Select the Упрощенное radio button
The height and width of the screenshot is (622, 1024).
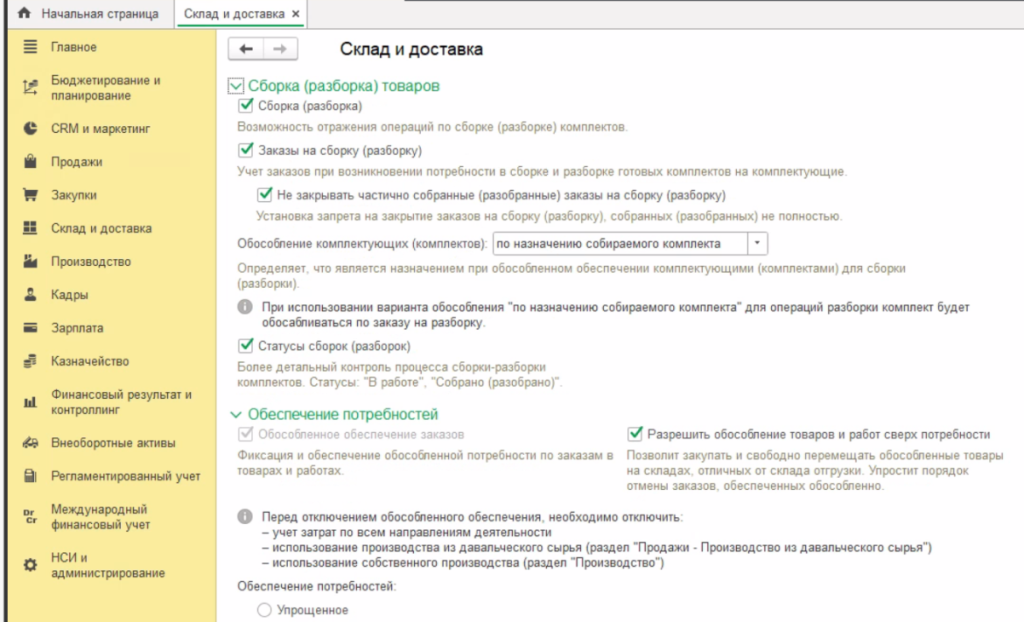point(264,611)
